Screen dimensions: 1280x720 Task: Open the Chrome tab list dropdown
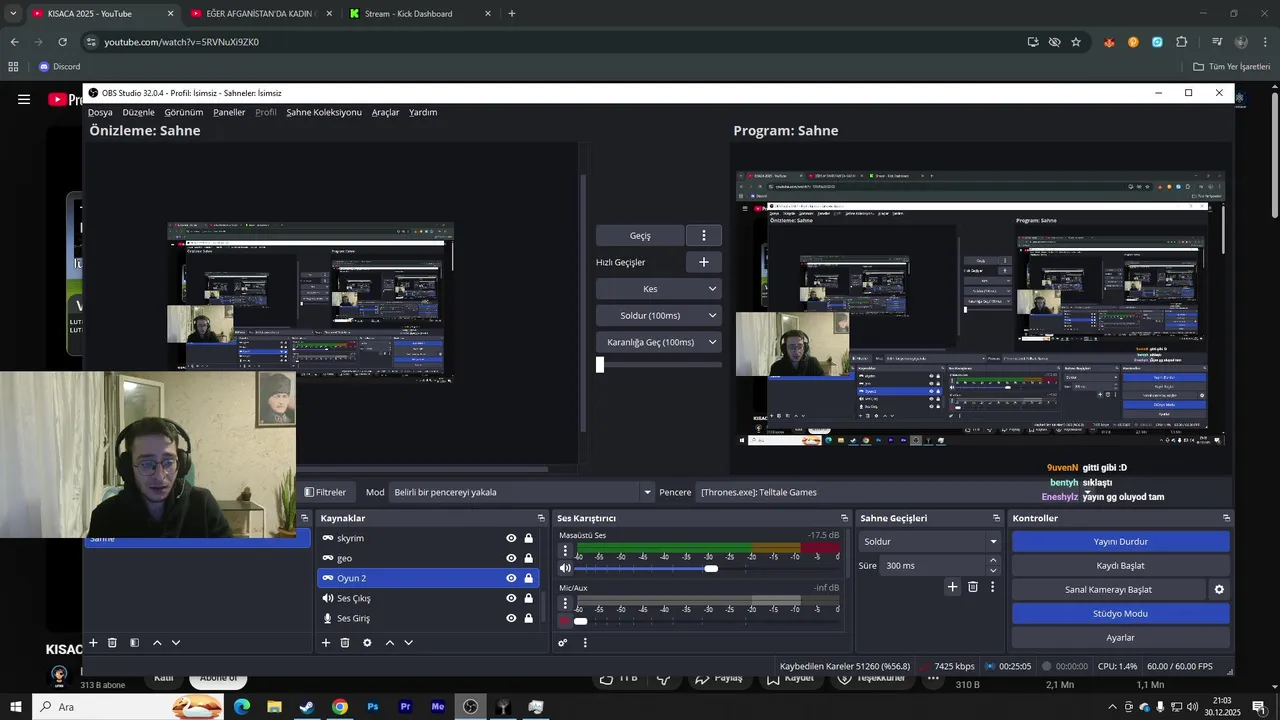tap(13, 14)
